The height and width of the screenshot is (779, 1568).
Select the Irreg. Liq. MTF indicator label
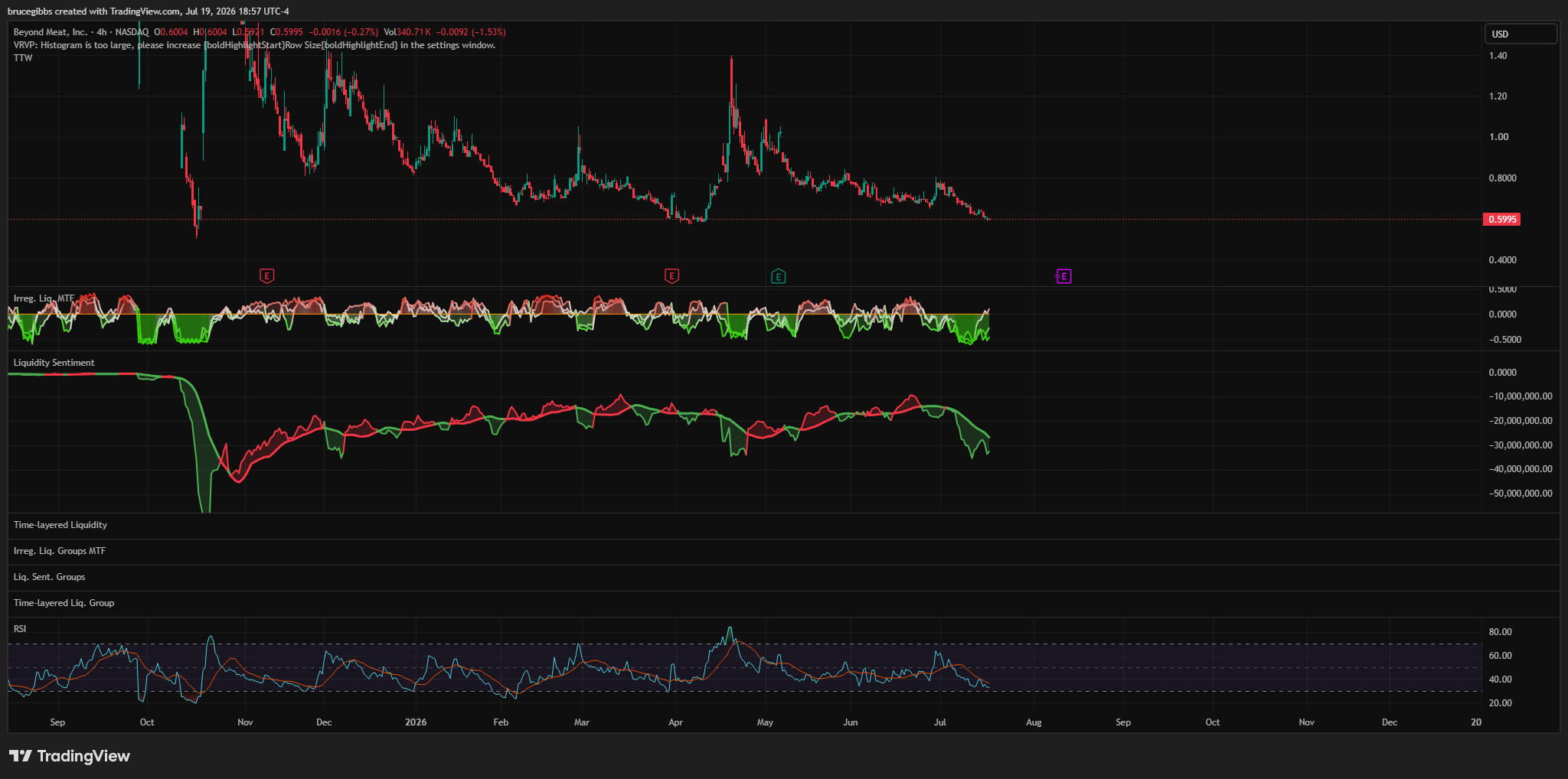click(x=44, y=298)
